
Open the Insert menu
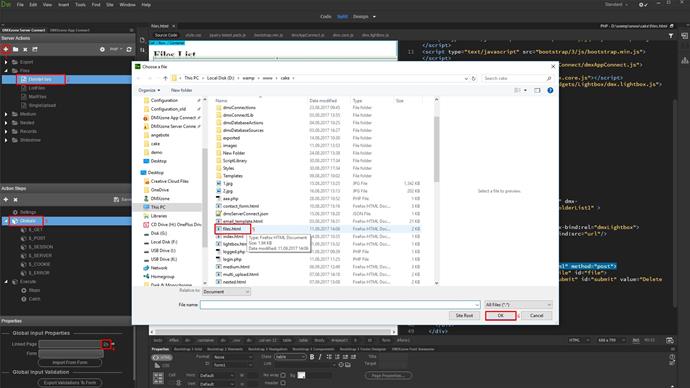[63, 5]
